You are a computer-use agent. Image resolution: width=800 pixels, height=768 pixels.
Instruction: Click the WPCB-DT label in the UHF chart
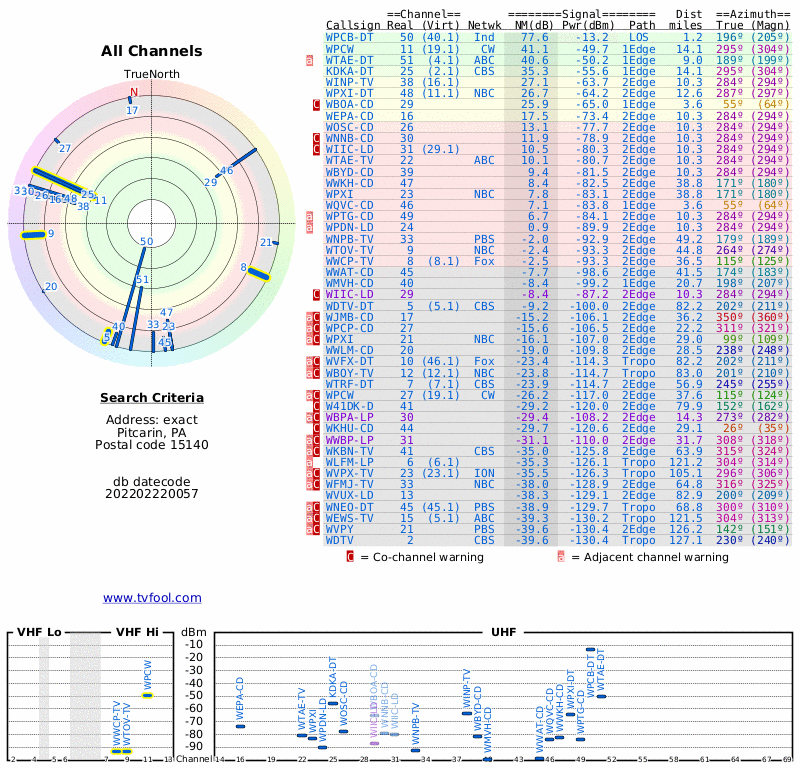click(590, 675)
